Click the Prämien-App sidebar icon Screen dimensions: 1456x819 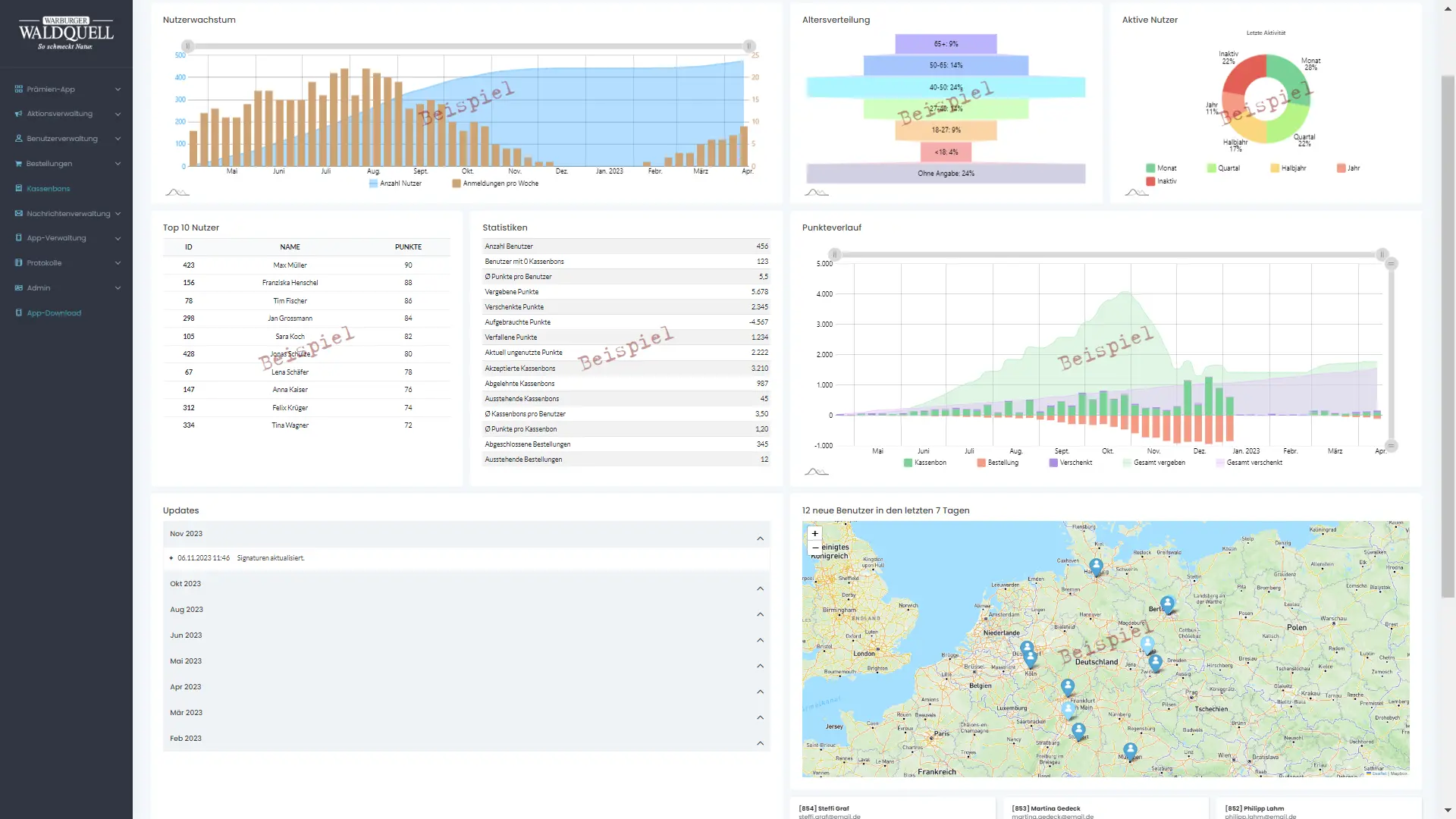(18, 89)
